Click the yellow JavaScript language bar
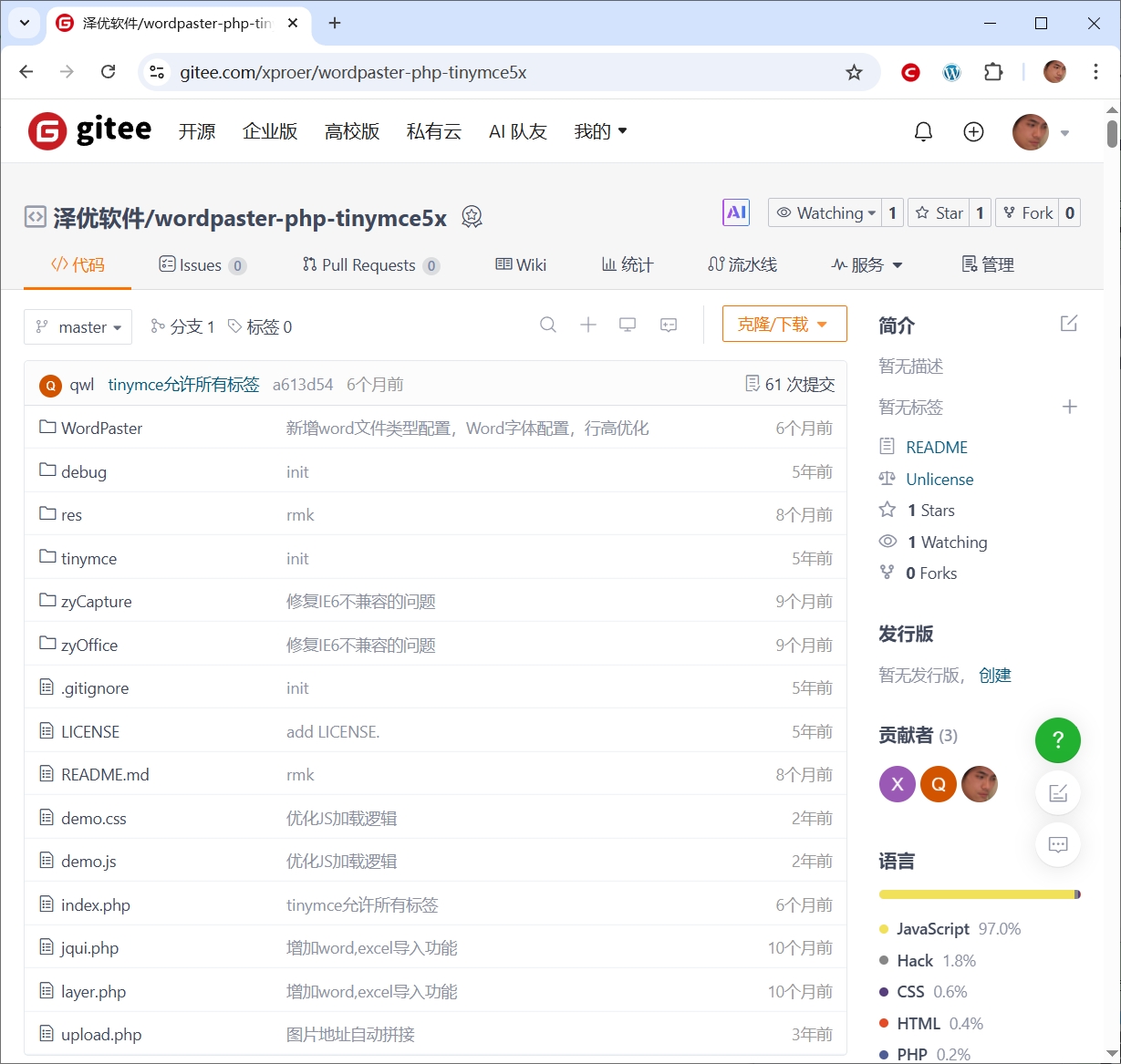This screenshot has height=1064, width=1121. coord(976,894)
